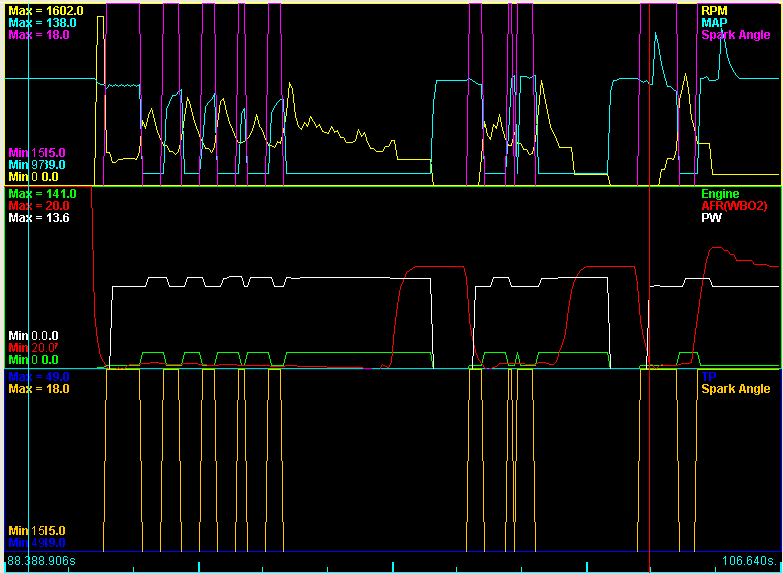
Task: Click the Max = 13.6 PW value
Action: click(39, 217)
